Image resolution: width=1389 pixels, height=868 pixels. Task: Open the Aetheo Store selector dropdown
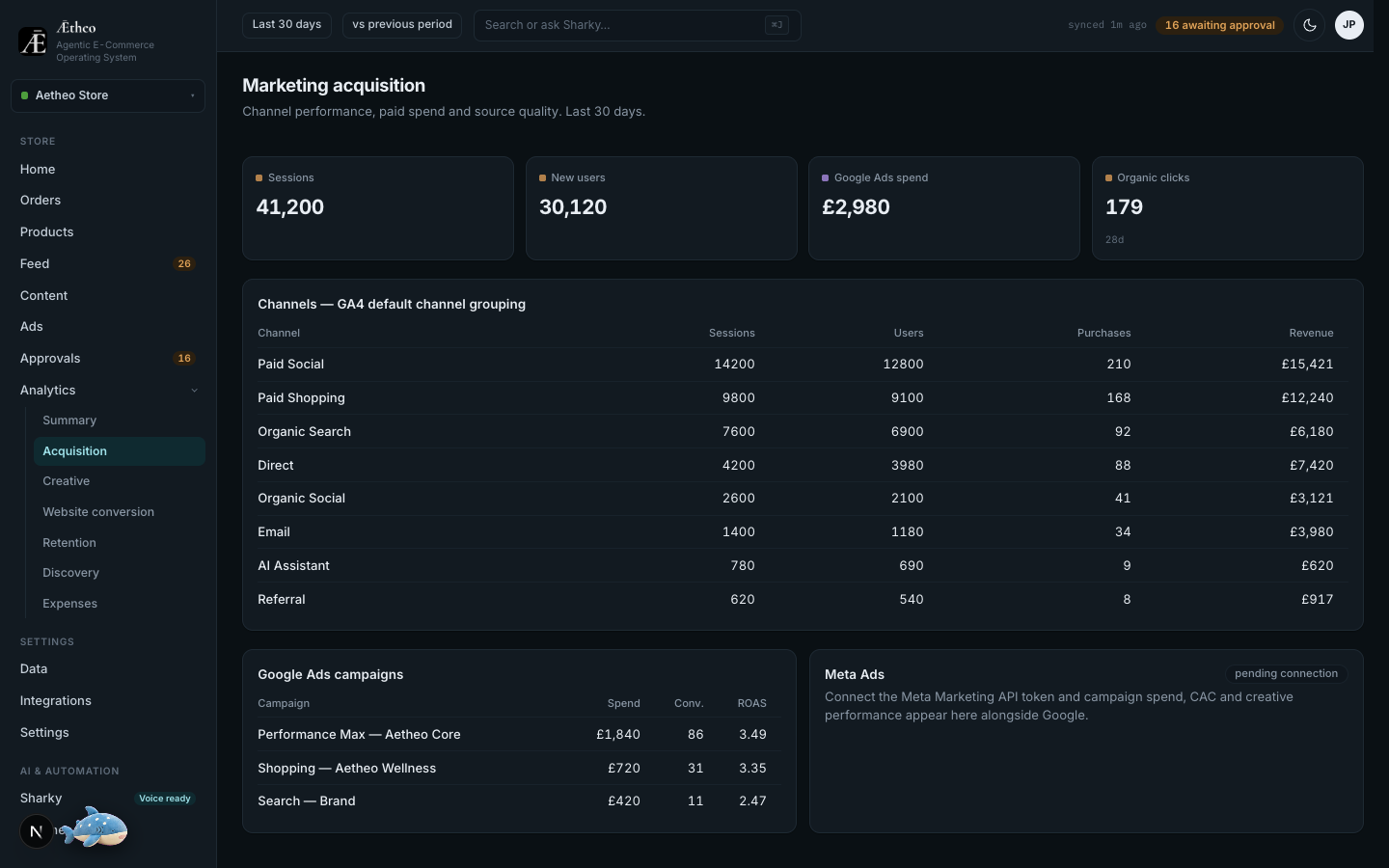(108, 95)
